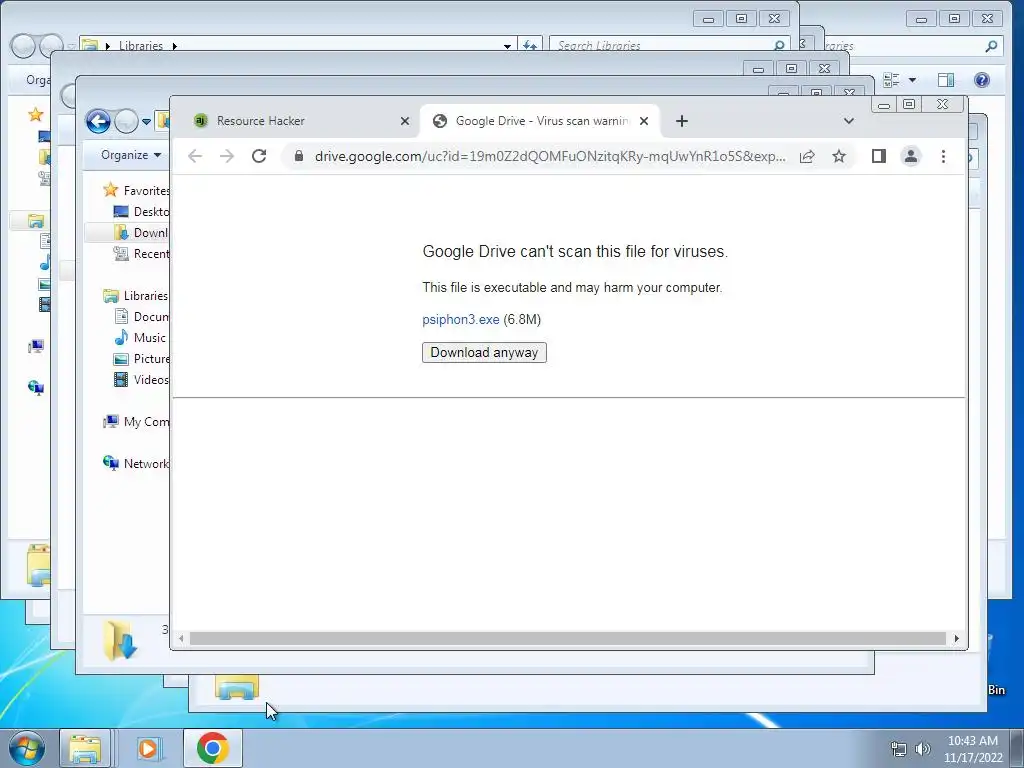Bookmark this page with the star icon

[x=839, y=156]
